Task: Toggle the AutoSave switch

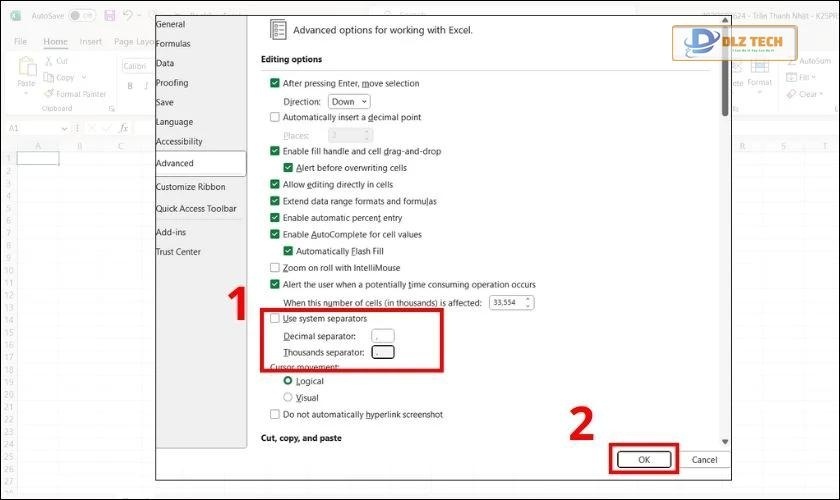Action: coord(82,17)
